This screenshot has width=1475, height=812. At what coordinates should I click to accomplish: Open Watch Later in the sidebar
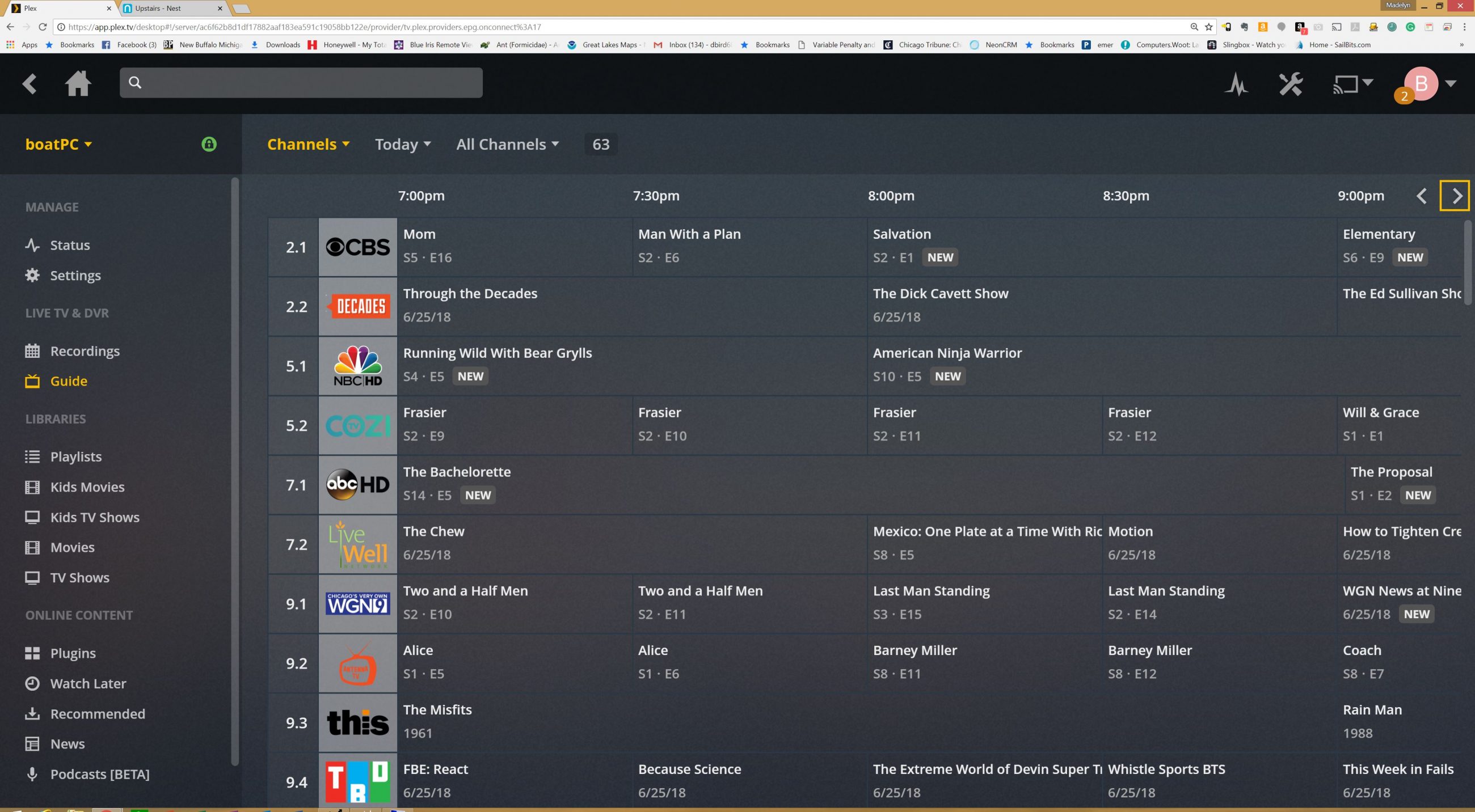pos(88,684)
